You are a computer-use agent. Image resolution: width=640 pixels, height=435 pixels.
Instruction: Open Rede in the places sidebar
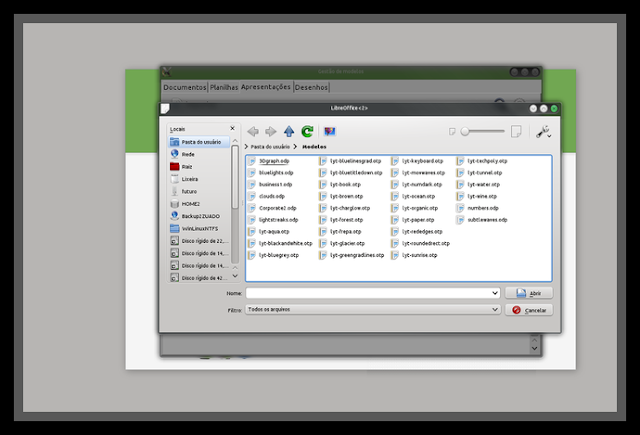(199, 154)
